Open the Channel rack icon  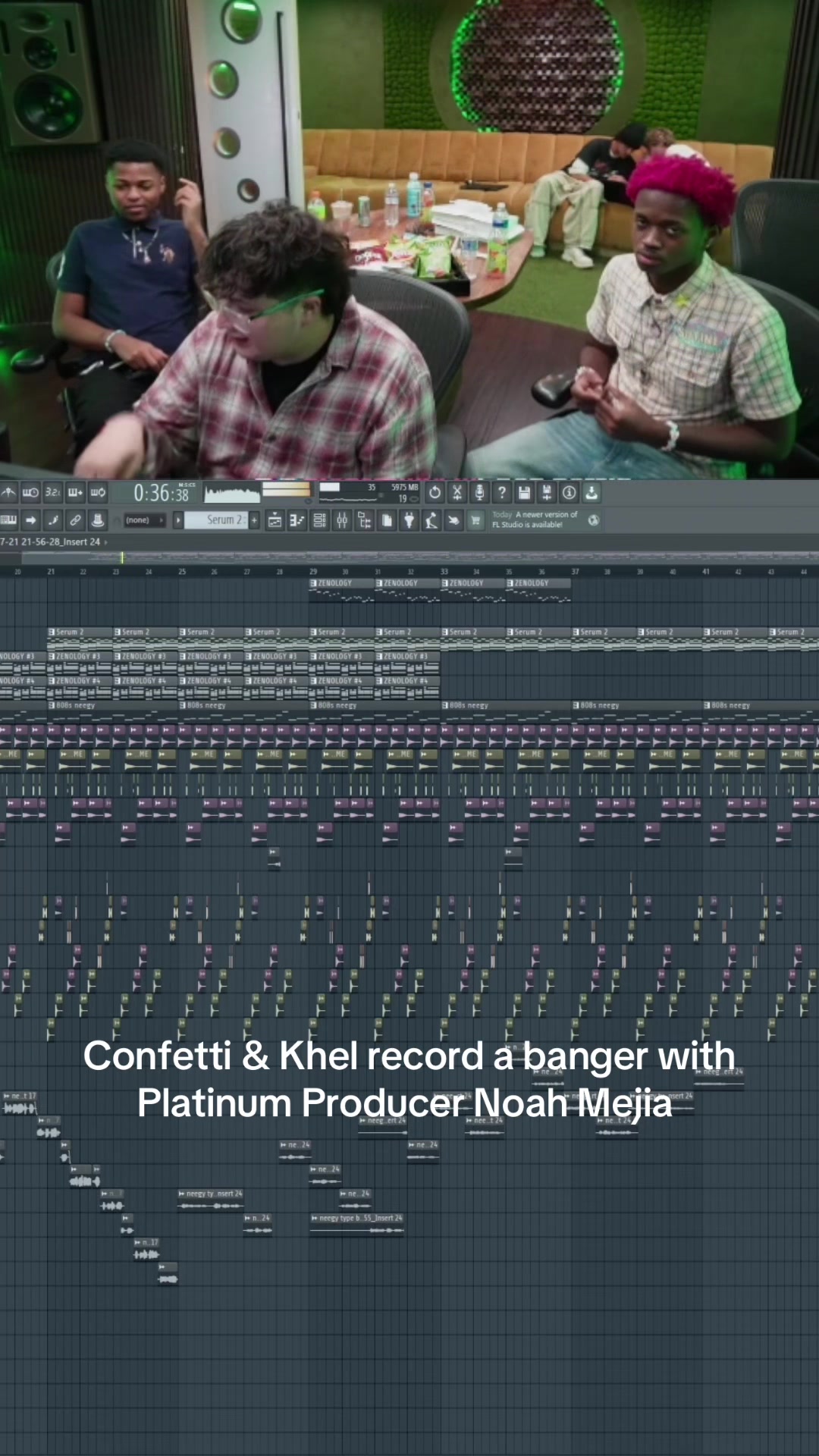[320, 520]
